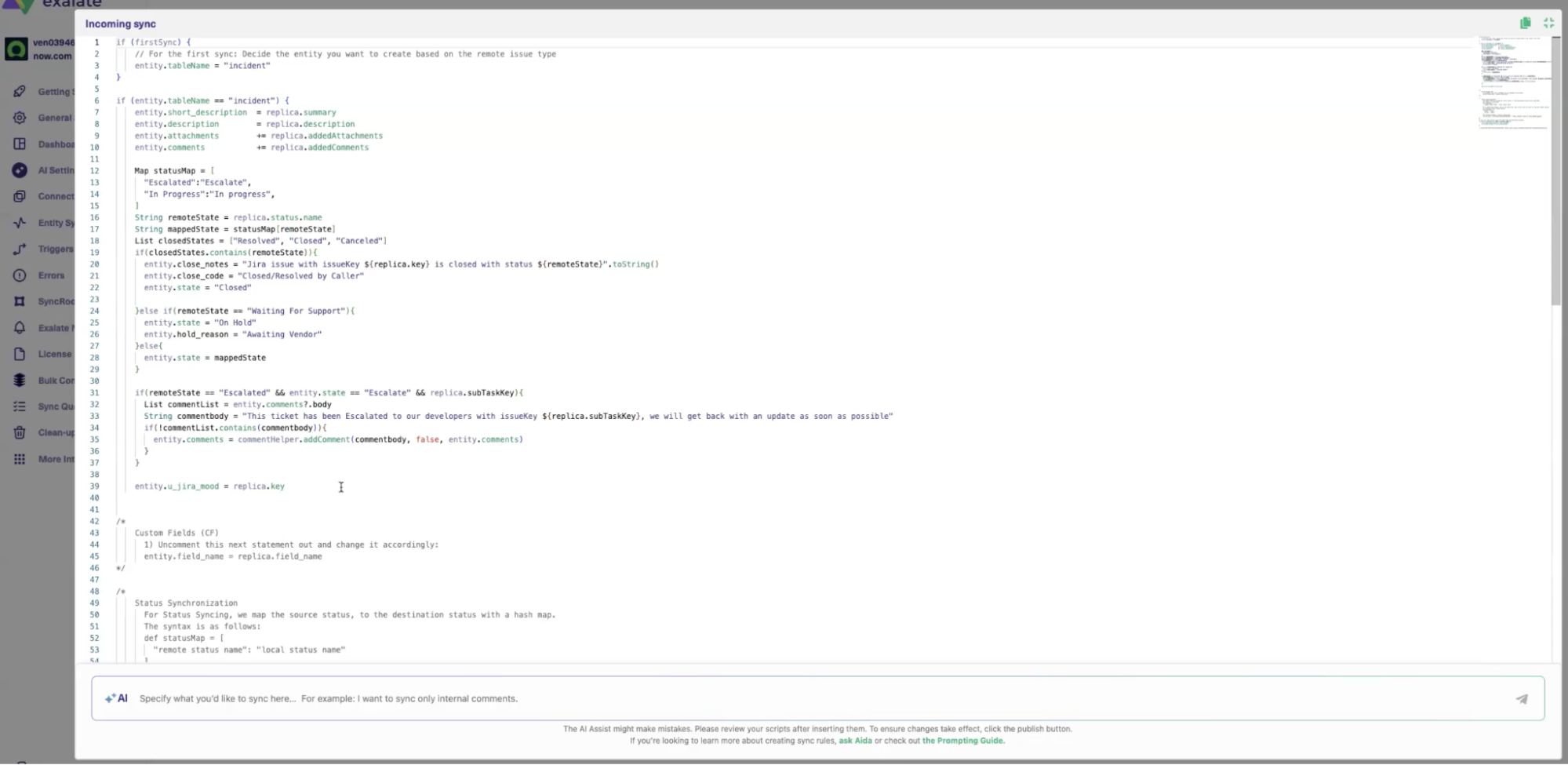Click "Waiting For Support" condition line 24
This screenshot has width=1568, height=765.
point(245,311)
